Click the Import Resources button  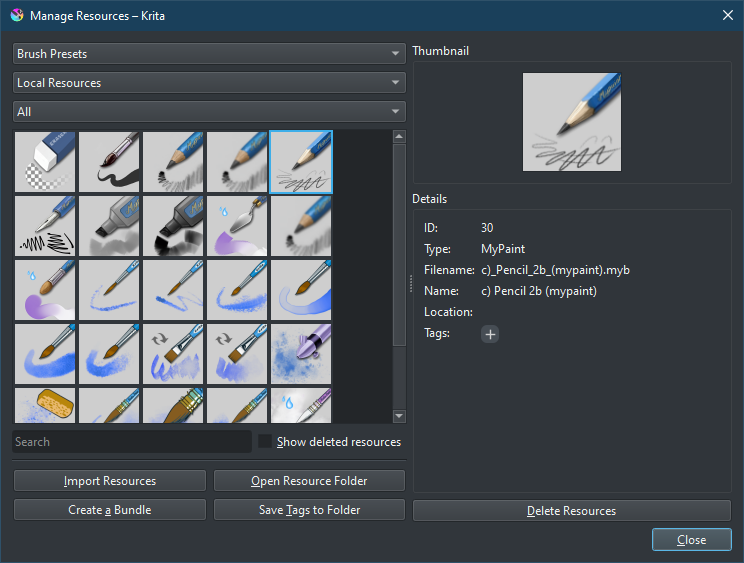tap(110, 481)
